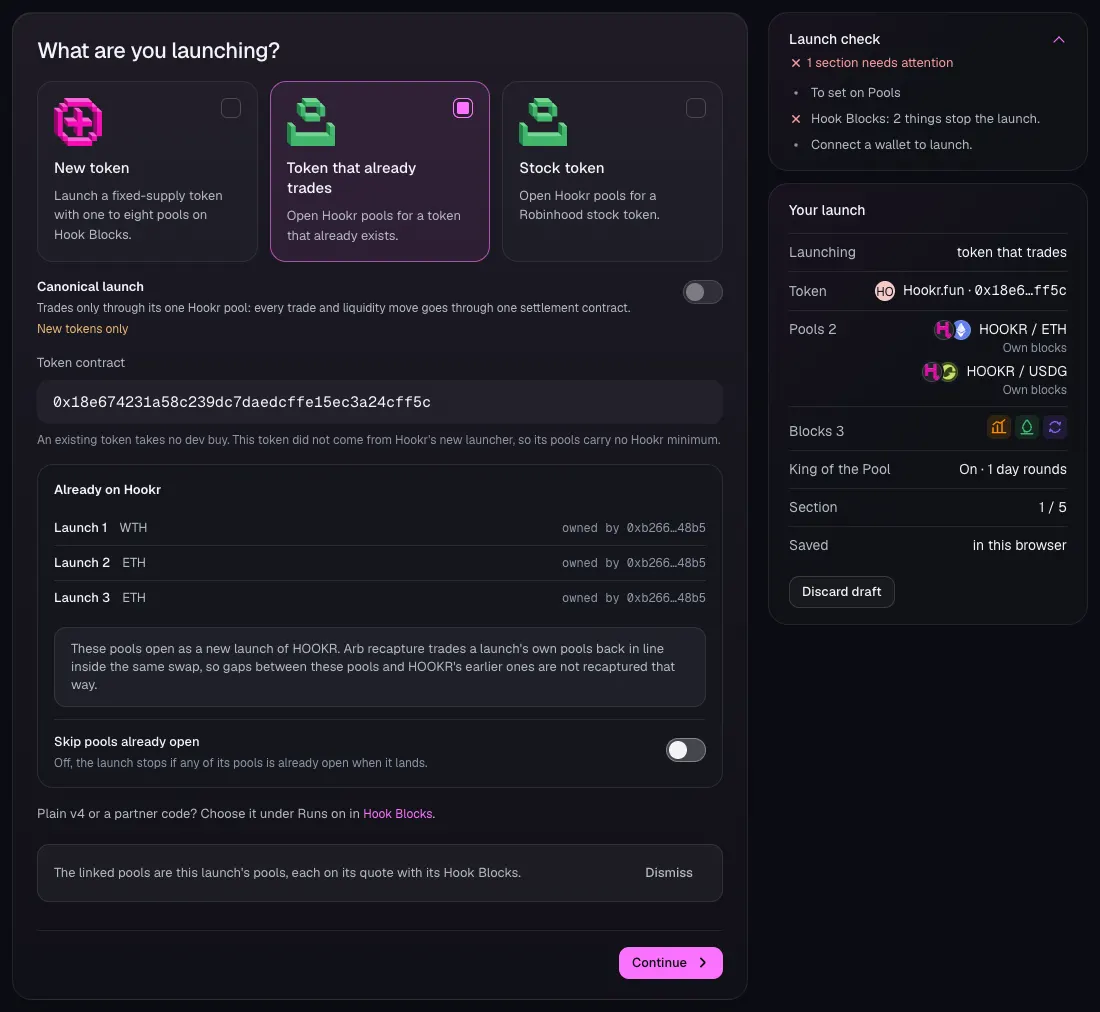Click the green icon on Token that already trades card

point(311,122)
